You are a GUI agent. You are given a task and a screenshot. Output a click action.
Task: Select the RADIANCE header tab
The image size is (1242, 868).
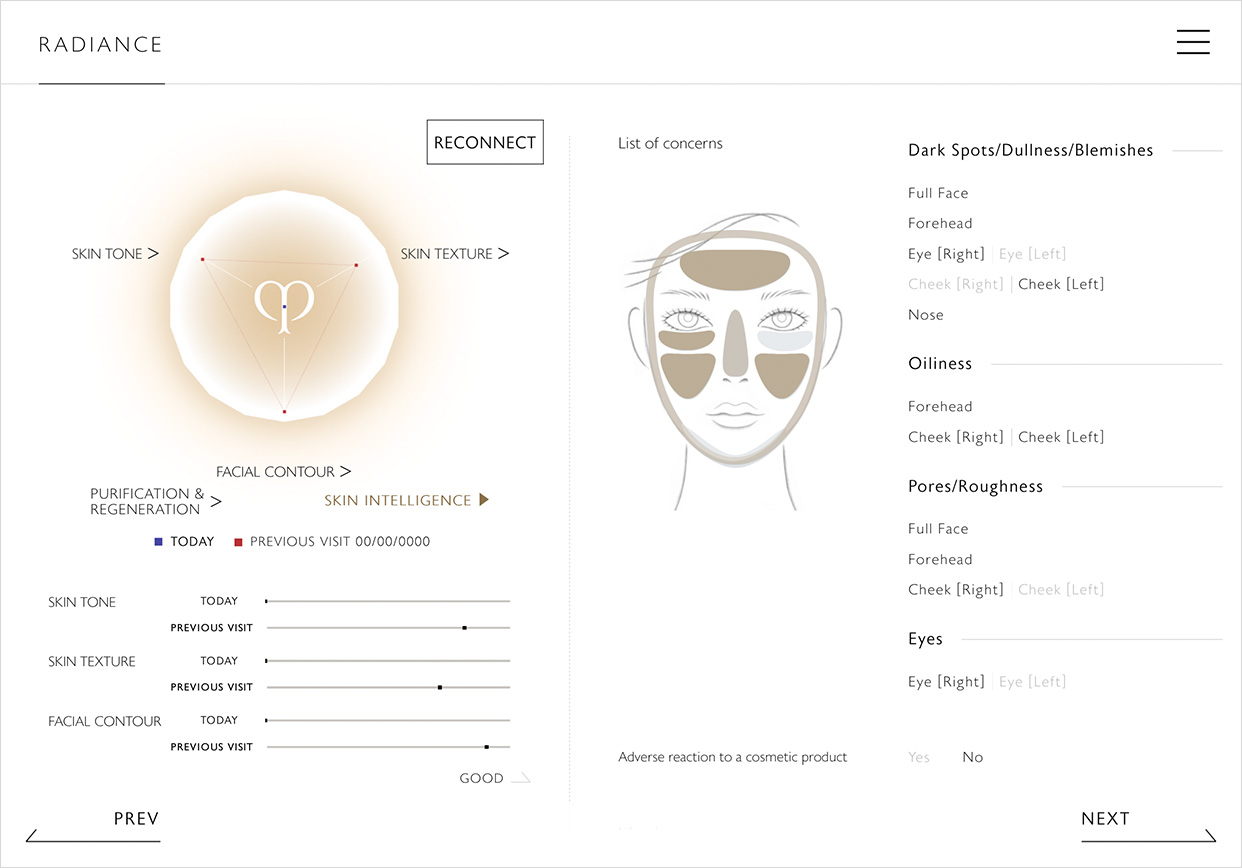[x=101, y=45]
